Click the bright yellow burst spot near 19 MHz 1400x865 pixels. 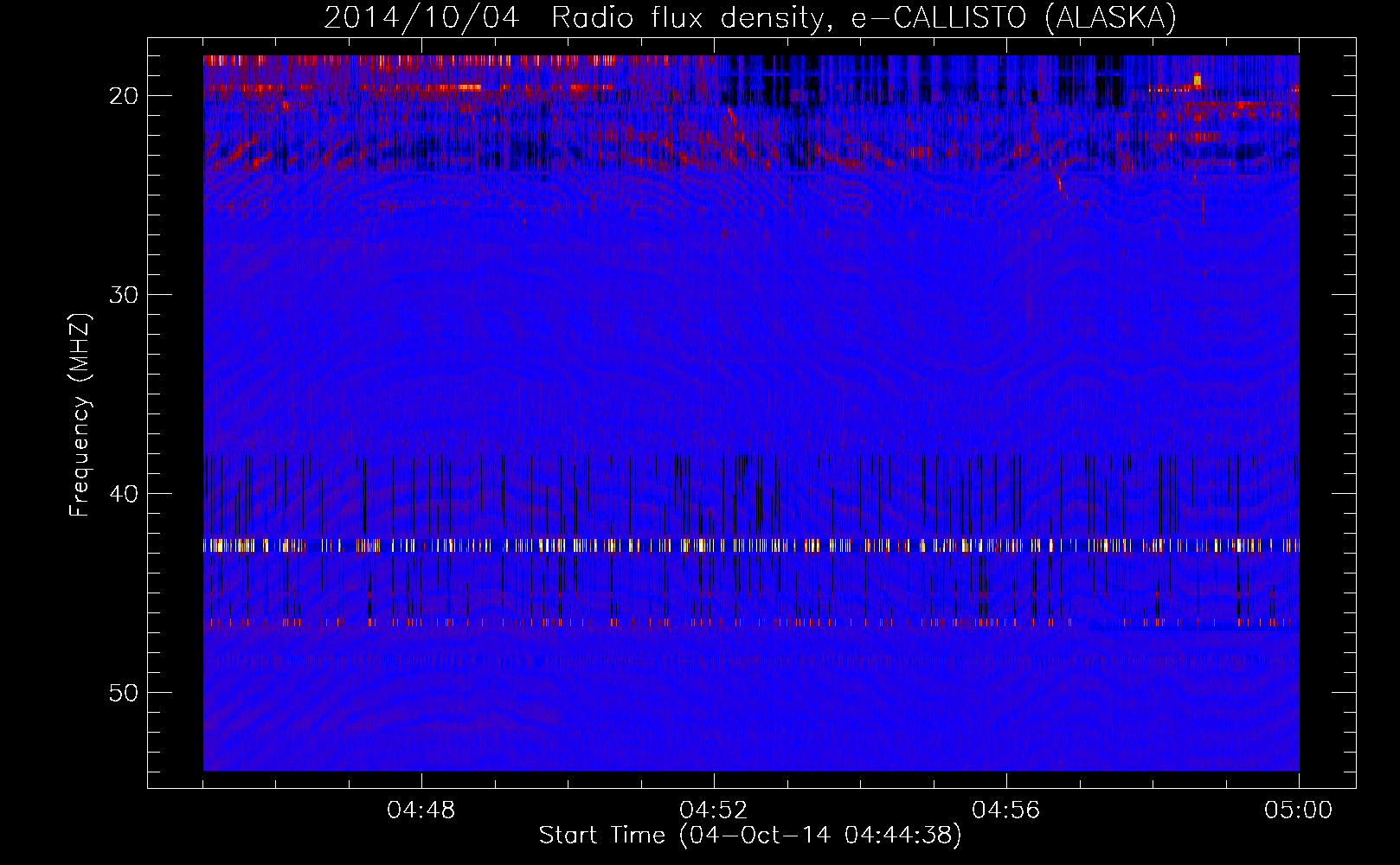point(1198,80)
